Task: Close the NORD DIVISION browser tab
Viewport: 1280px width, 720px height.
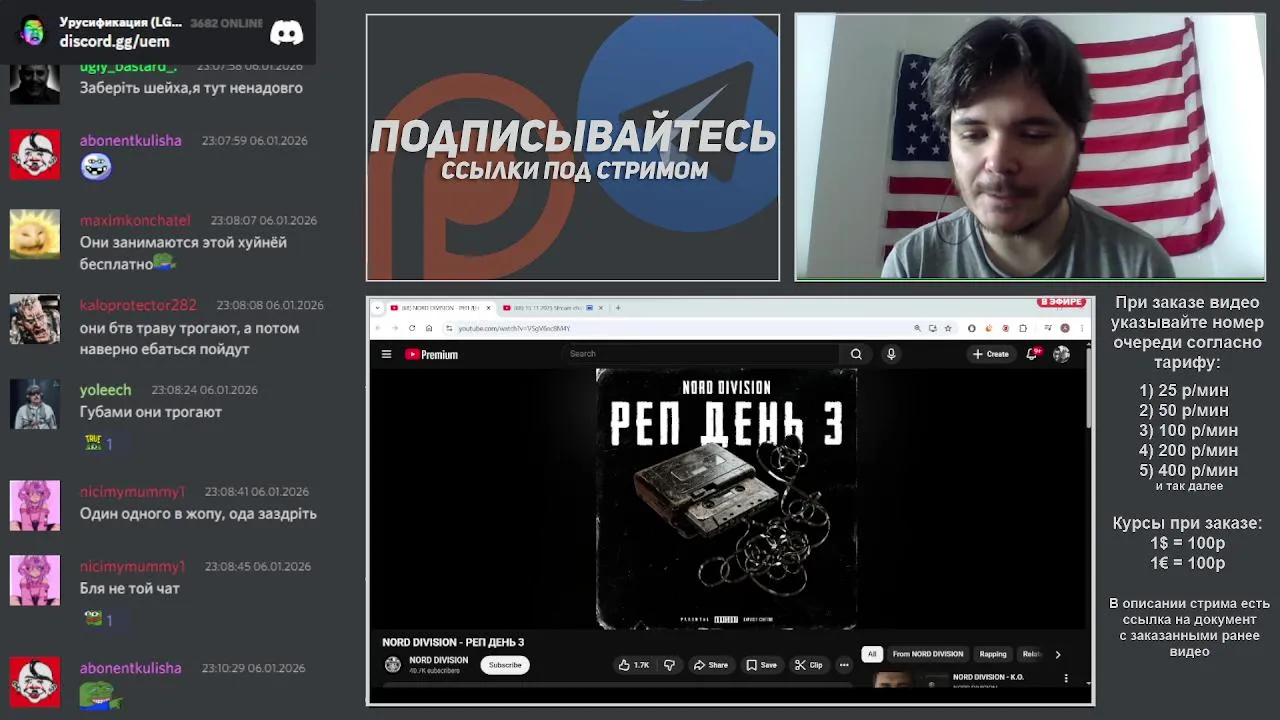Action: click(489, 308)
